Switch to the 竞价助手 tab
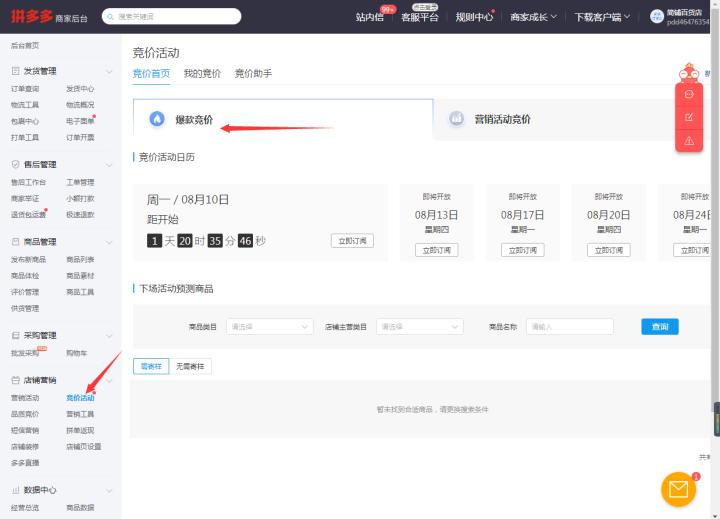This screenshot has height=519, width=720. click(253, 73)
